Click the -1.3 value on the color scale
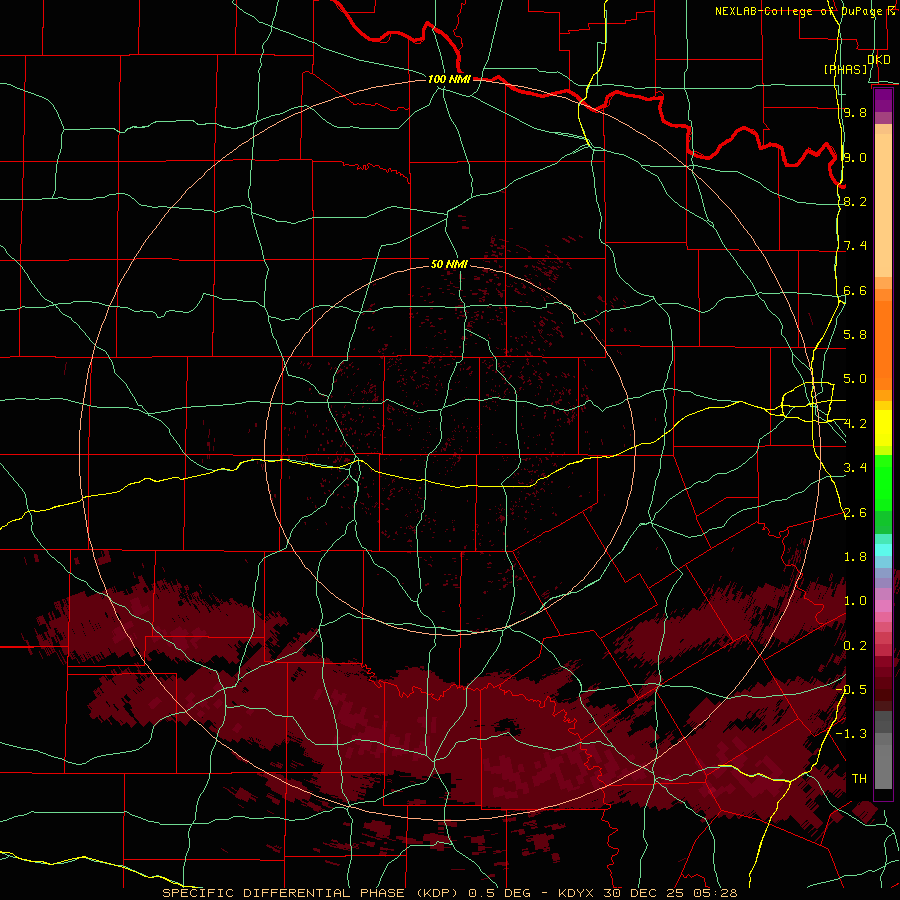900x900 pixels. pos(852,734)
